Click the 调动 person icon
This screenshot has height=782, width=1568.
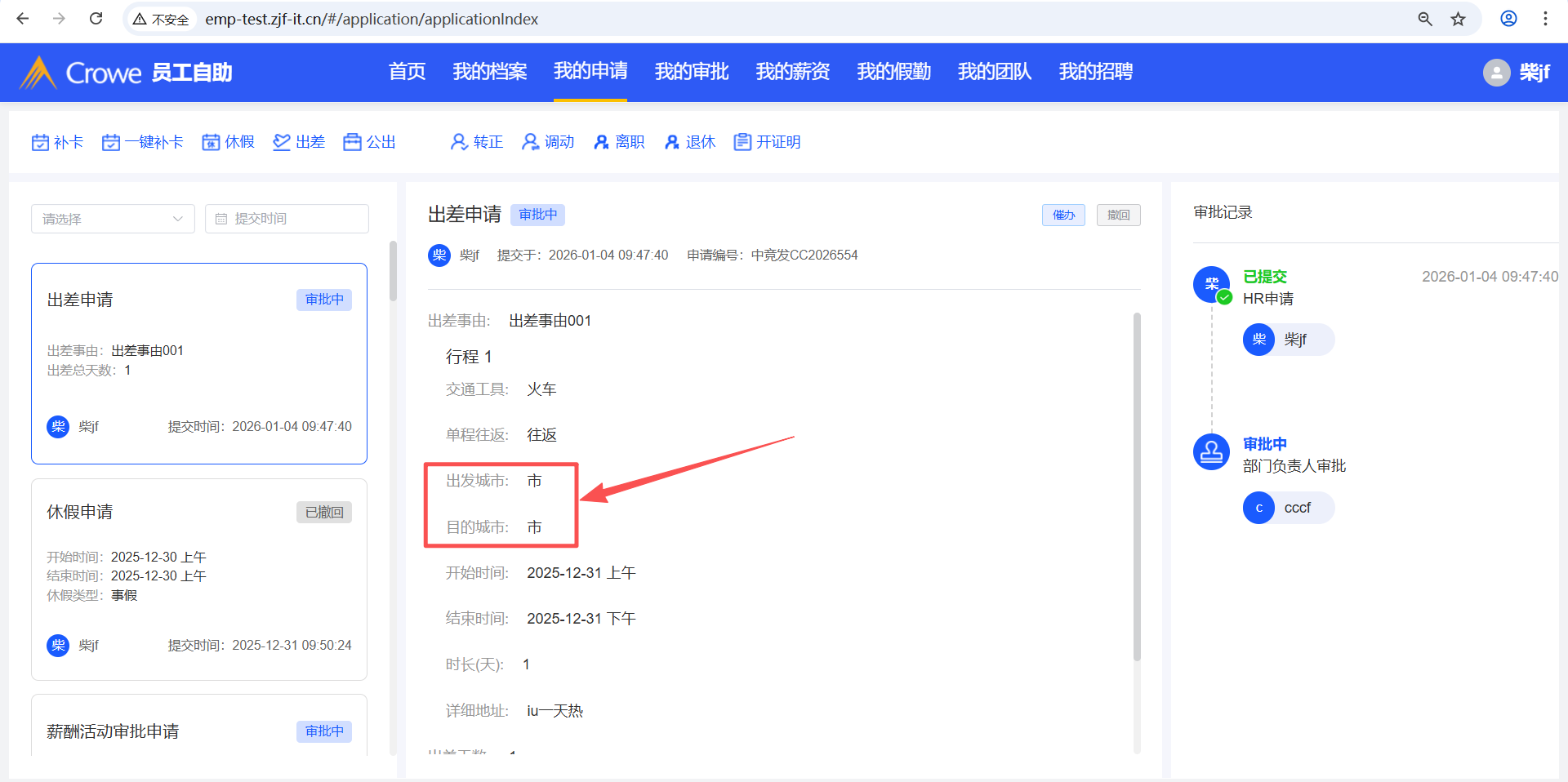coord(530,142)
